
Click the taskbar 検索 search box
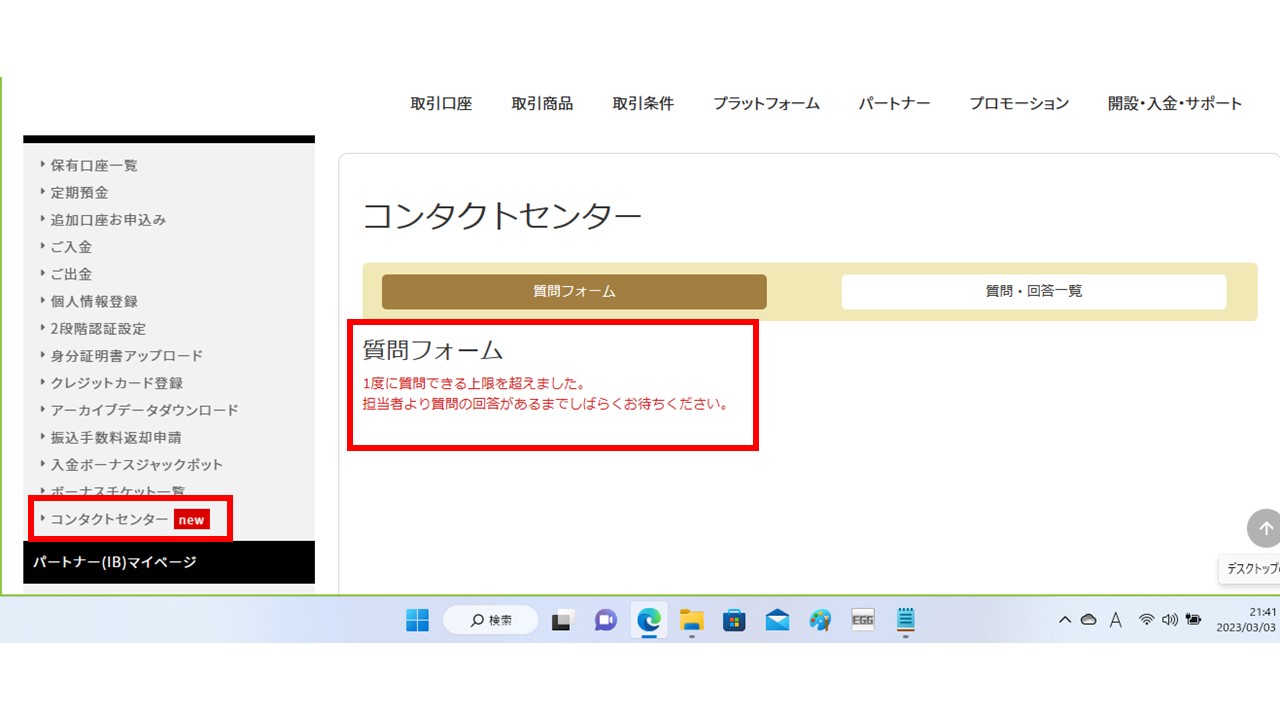tap(491, 620)
